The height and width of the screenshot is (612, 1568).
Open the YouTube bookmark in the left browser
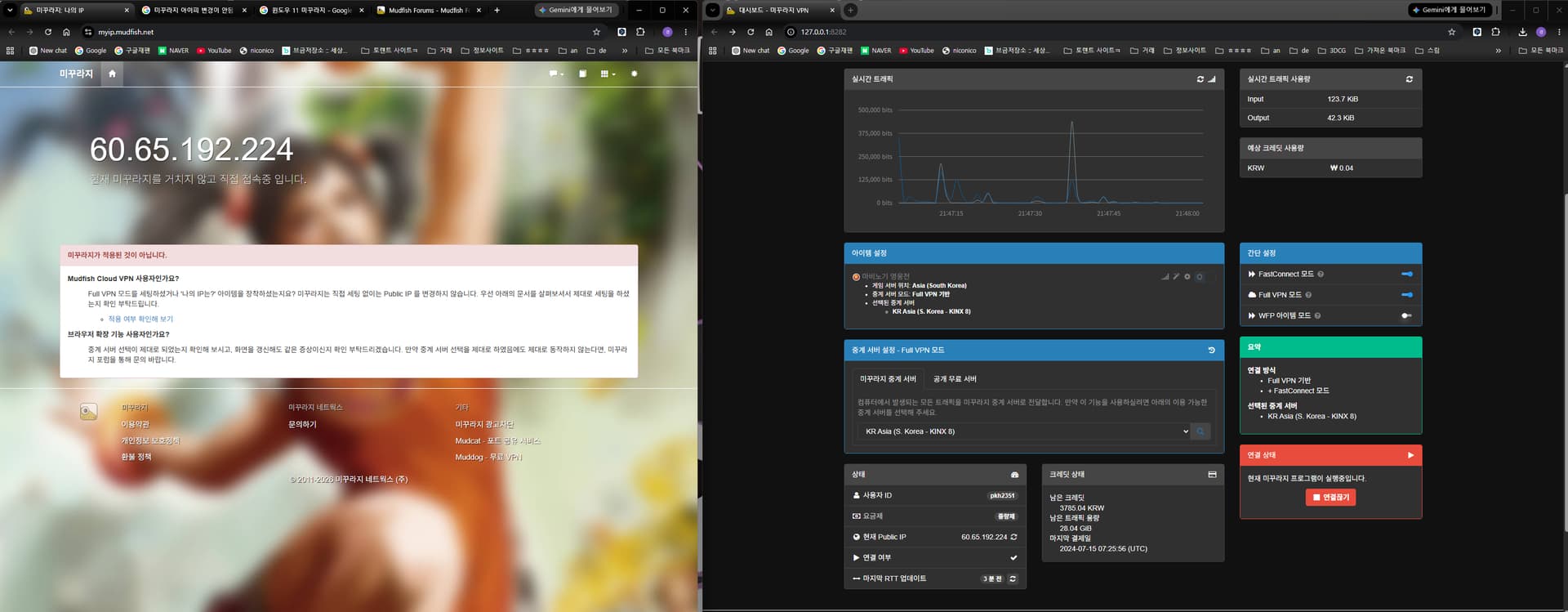[214, 51]
